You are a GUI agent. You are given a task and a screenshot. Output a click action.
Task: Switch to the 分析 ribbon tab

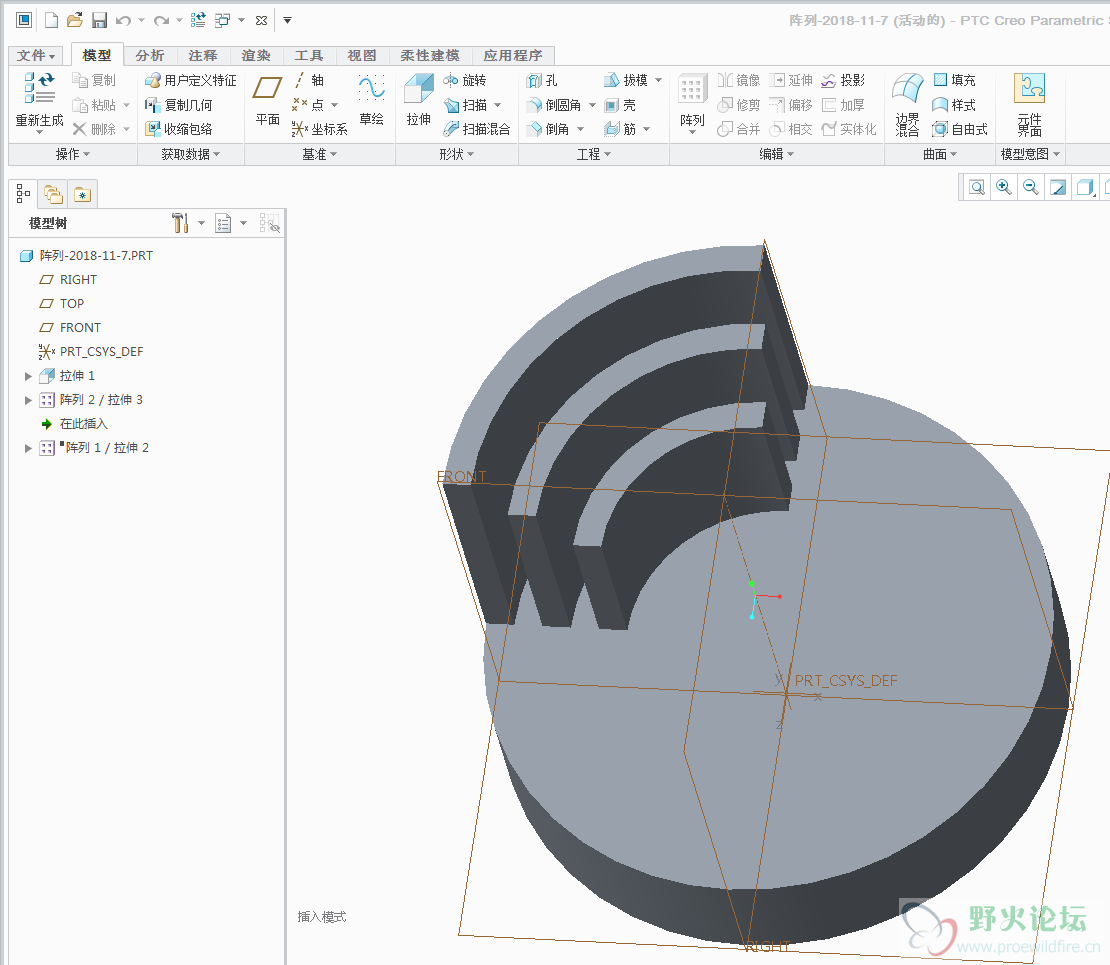tap(150, 55)
